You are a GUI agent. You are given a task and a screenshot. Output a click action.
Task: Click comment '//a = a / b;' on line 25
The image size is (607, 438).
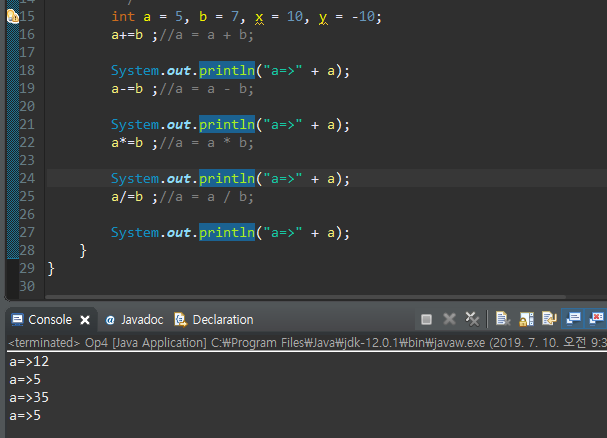click(207, 198)
